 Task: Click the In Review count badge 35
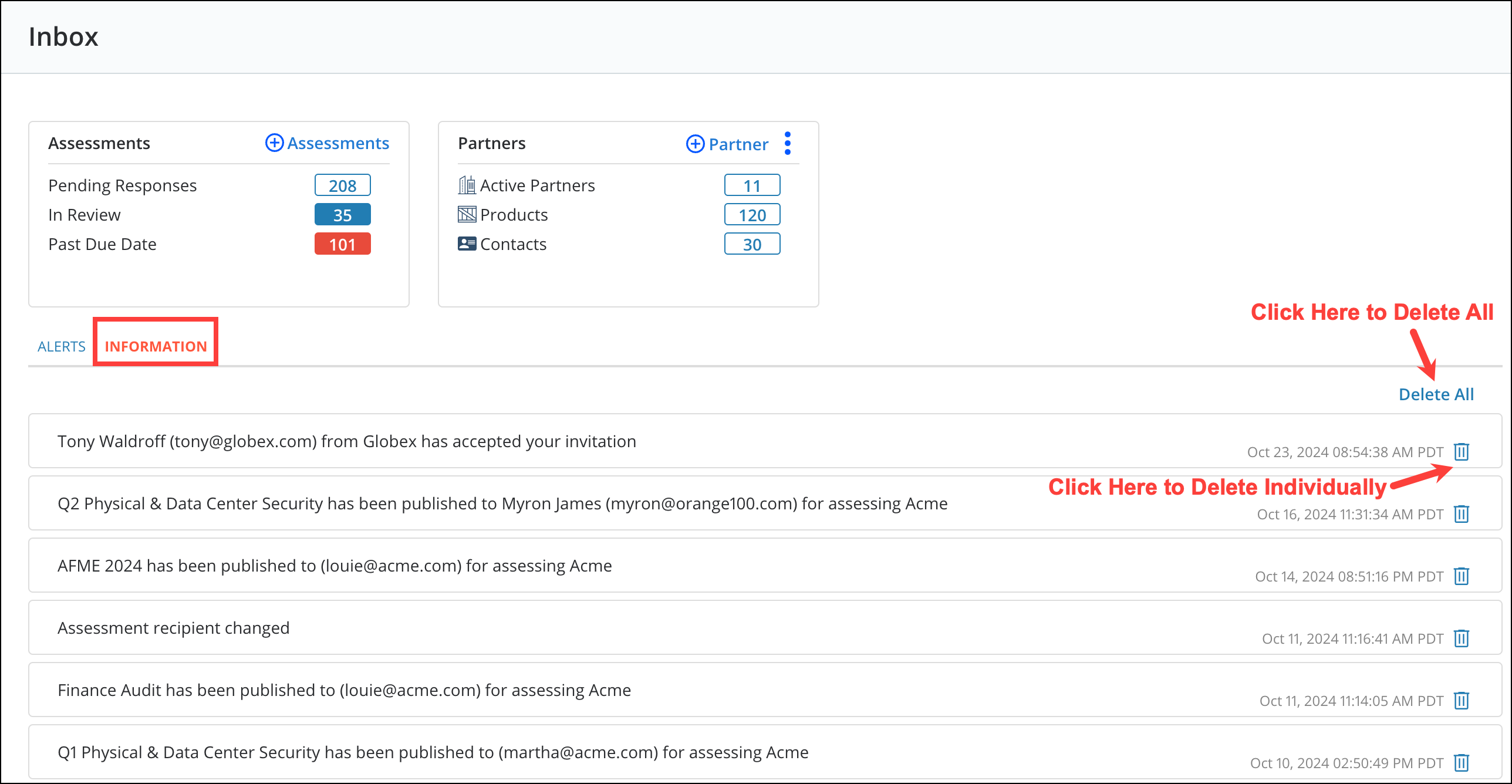(x=342, y=214)
